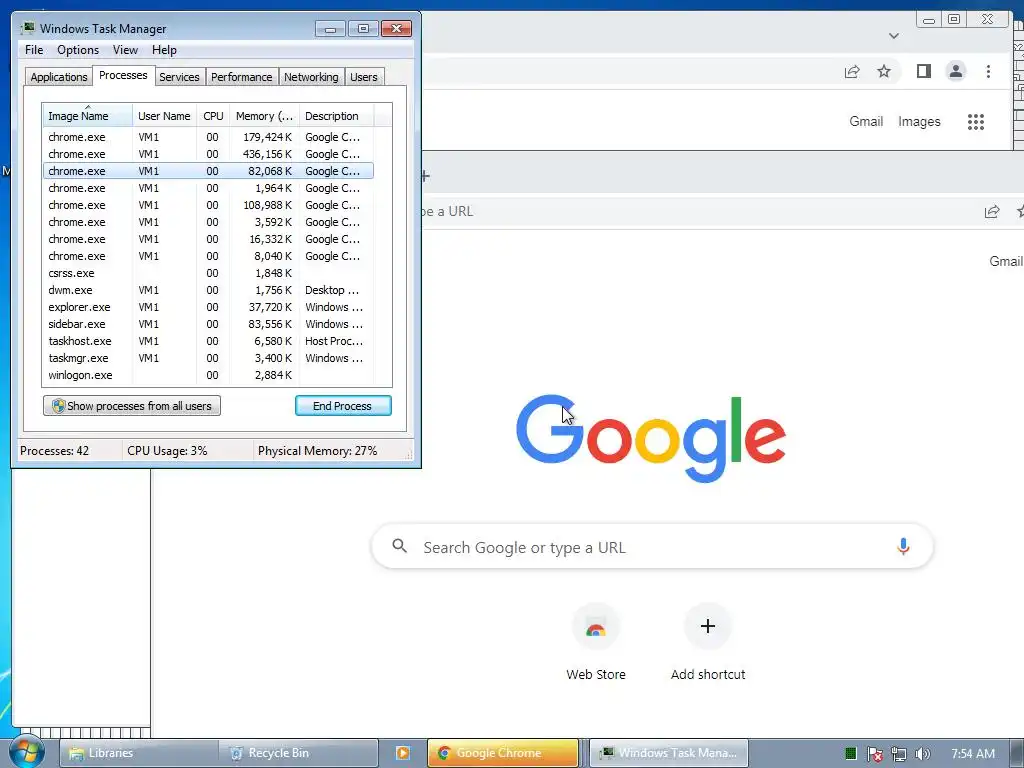The height and width of the screenshot is (768, 1024).
Task: Click the magnifier icon in search box
Action: [x=400, y=546]
